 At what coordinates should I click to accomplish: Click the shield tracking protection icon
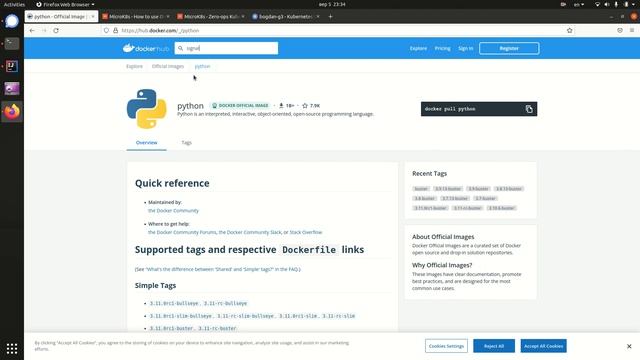pos(106,31)
